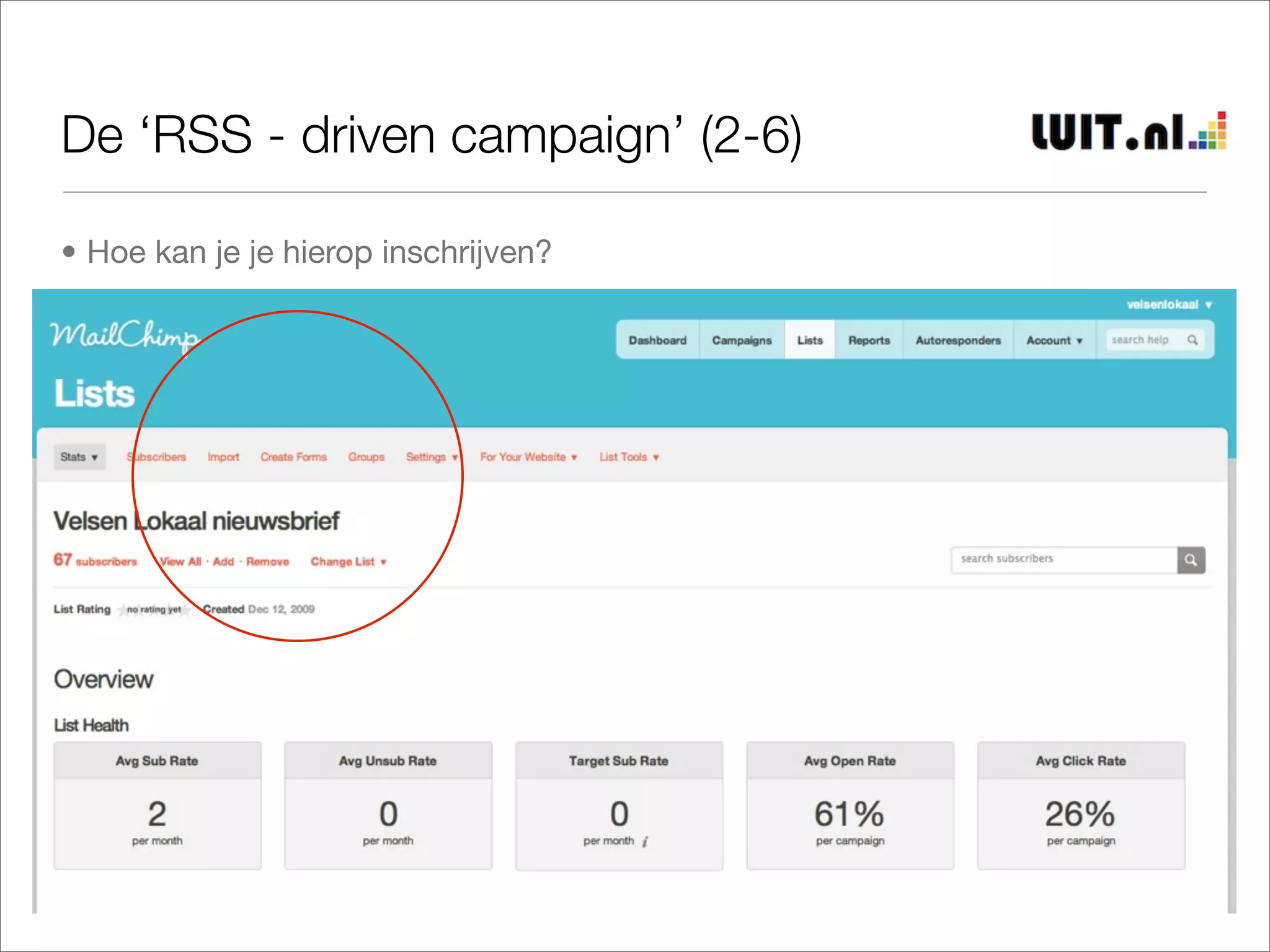The height and width of the screenshot is (952, 1270).
Task: Expand the Settings dropdown
Action: [x=432, y=457]
